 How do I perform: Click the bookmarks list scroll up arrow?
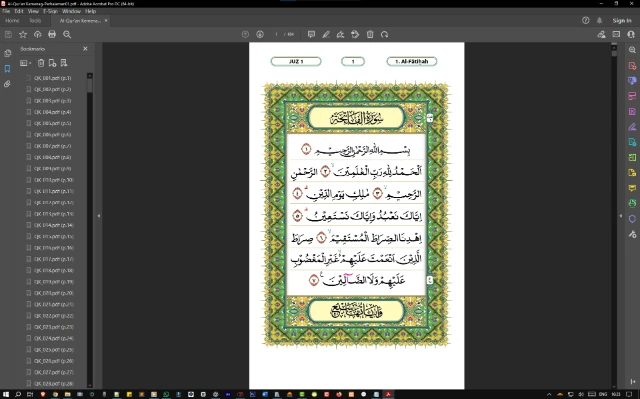point(90,75)
